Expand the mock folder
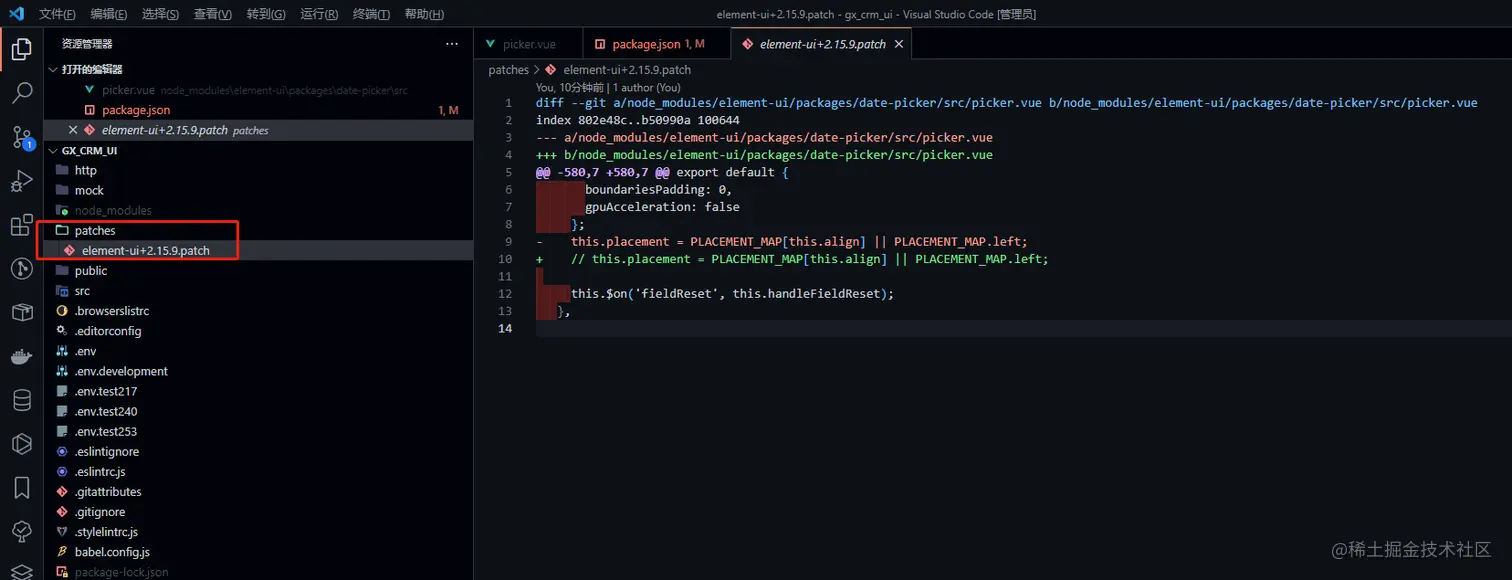The width and height of the screenshot is (1512, 580). 89,190
